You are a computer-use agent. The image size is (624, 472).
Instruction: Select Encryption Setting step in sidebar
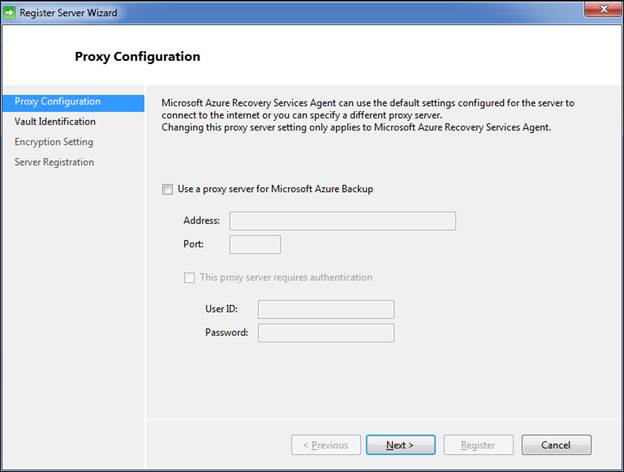[x=54, y=142]
